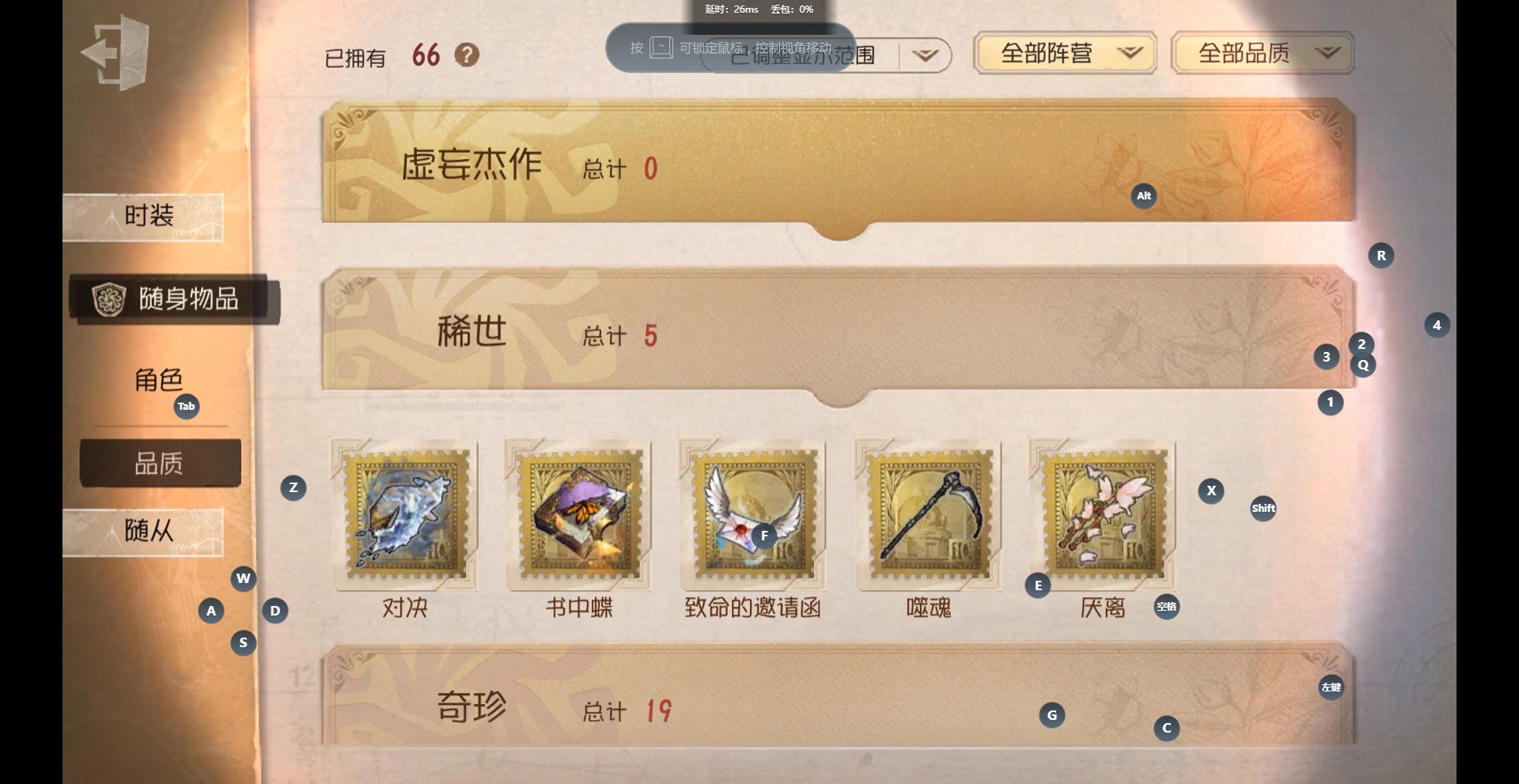Click the exit door icon
This screenshot has height=784, width=1519.
point(116,53)
